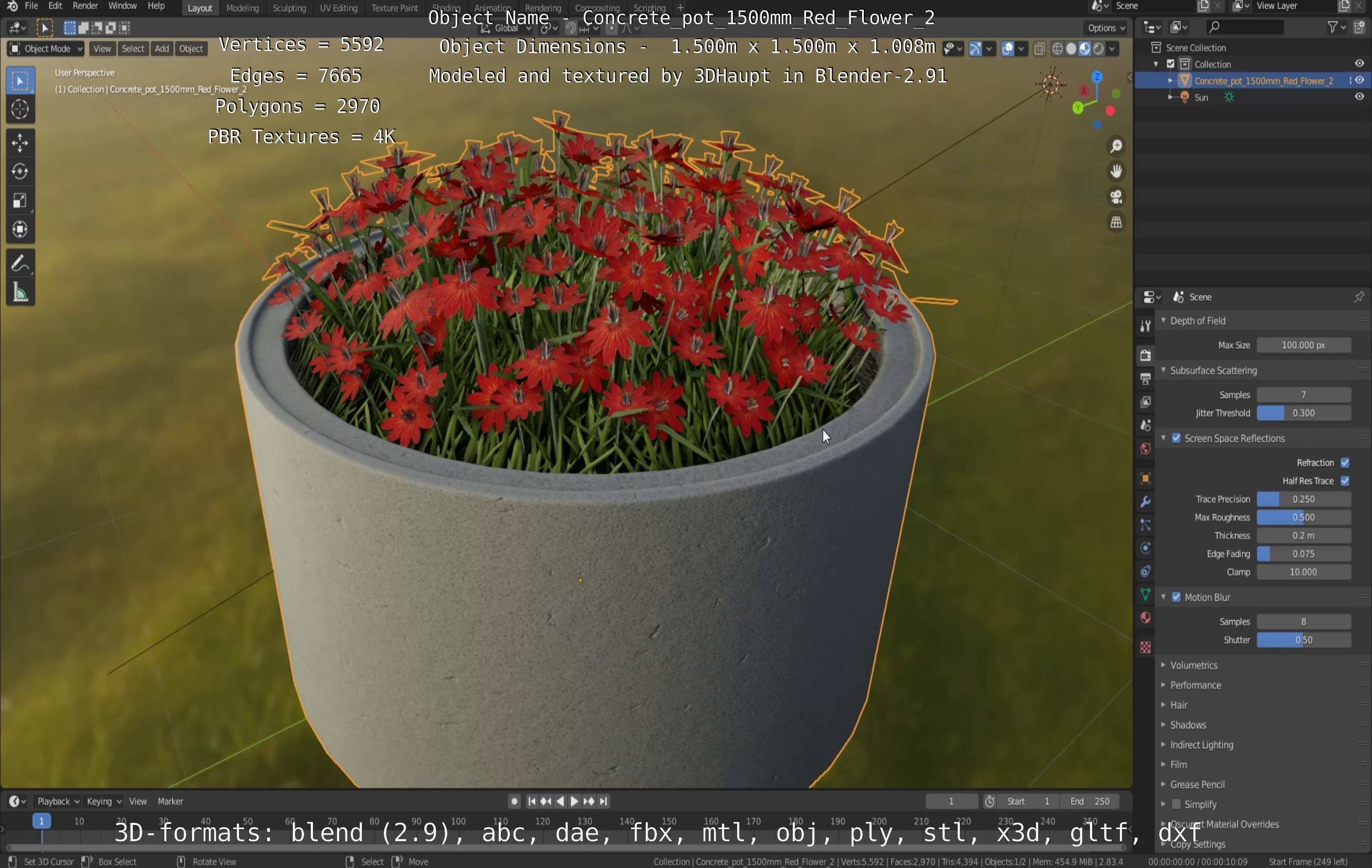Disable Screen Space Reflections checkbox

pyautogui.click(x=1176, y=438)
